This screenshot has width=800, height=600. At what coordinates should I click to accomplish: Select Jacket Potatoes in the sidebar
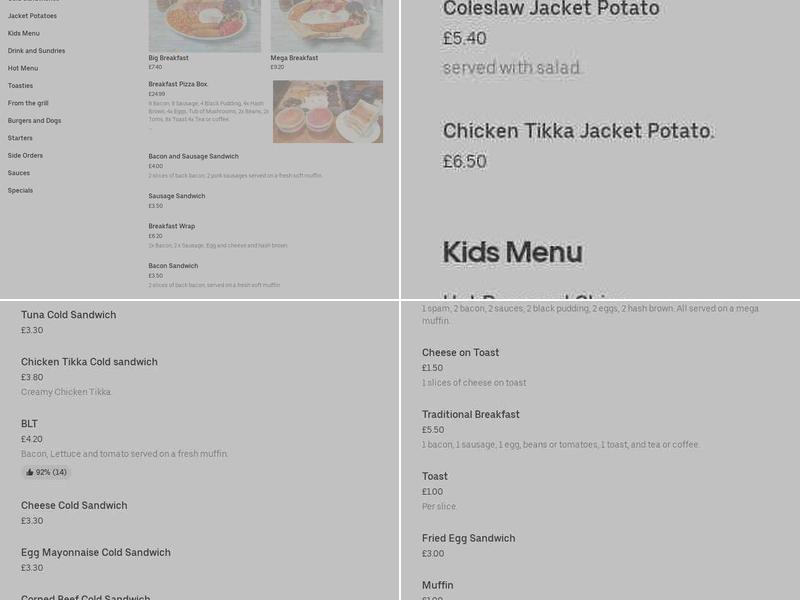(32, 15)
